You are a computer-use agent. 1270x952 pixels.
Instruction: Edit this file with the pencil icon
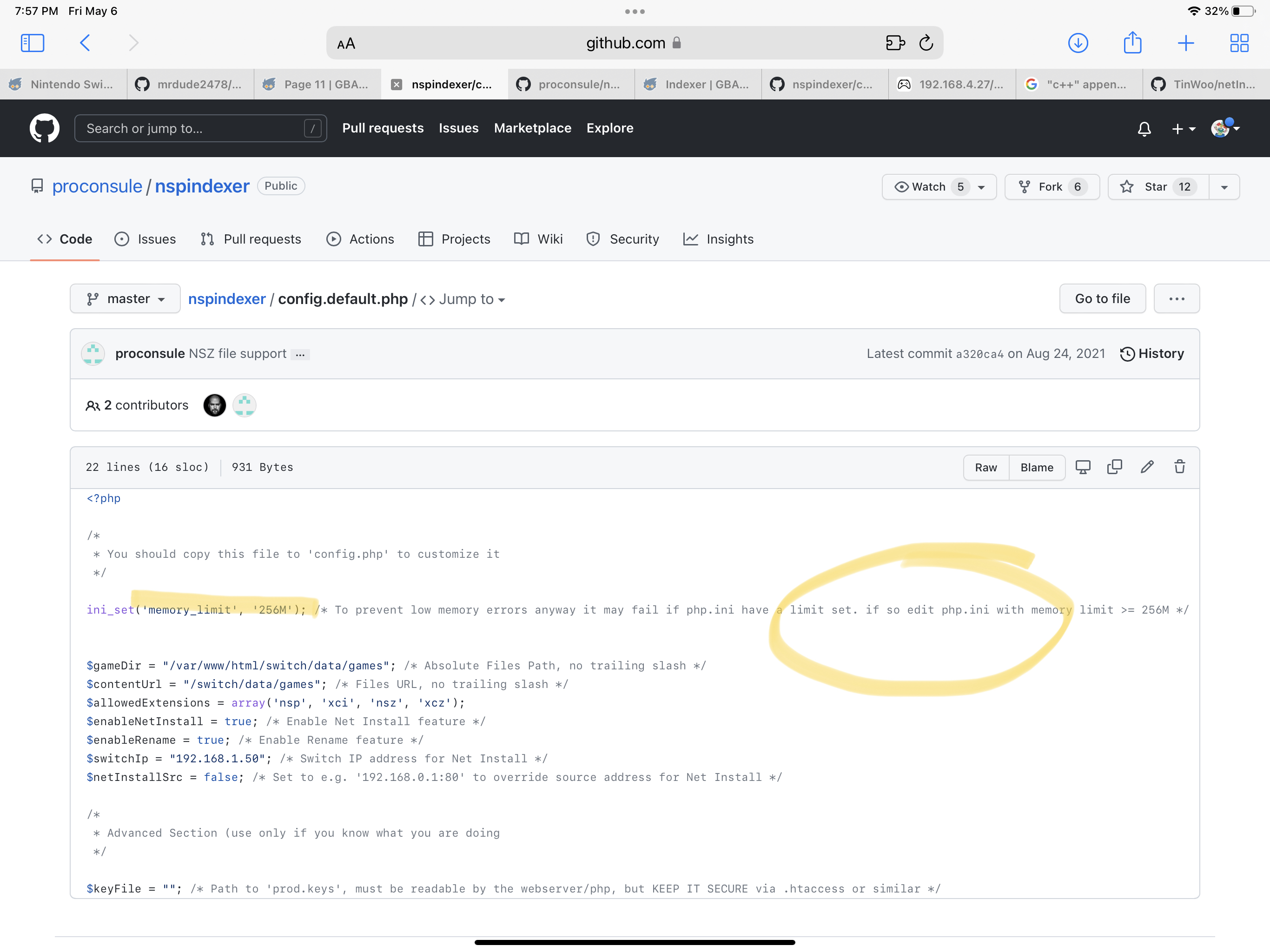point(1147,467)
